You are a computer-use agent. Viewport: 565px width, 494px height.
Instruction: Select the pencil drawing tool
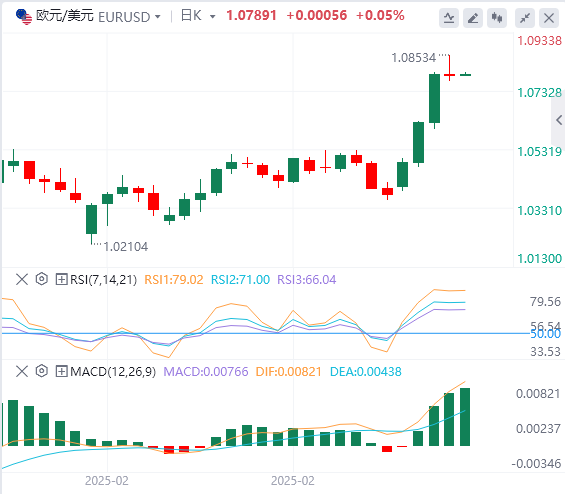point(473,18)
